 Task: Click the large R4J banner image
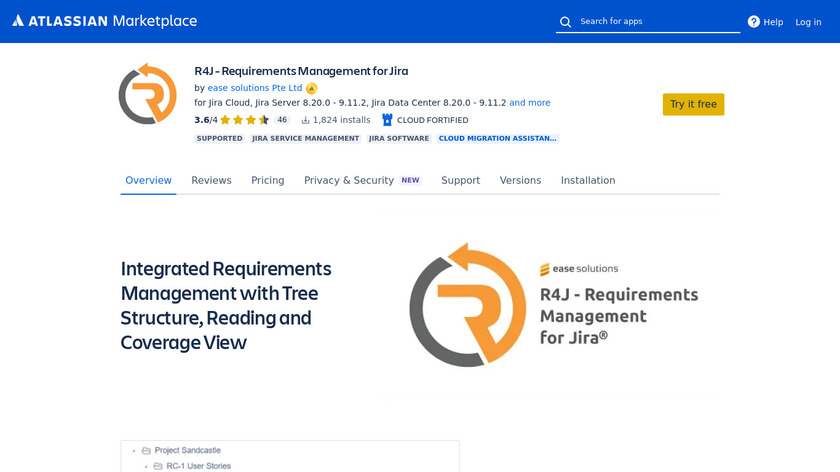tap(553, 305)
